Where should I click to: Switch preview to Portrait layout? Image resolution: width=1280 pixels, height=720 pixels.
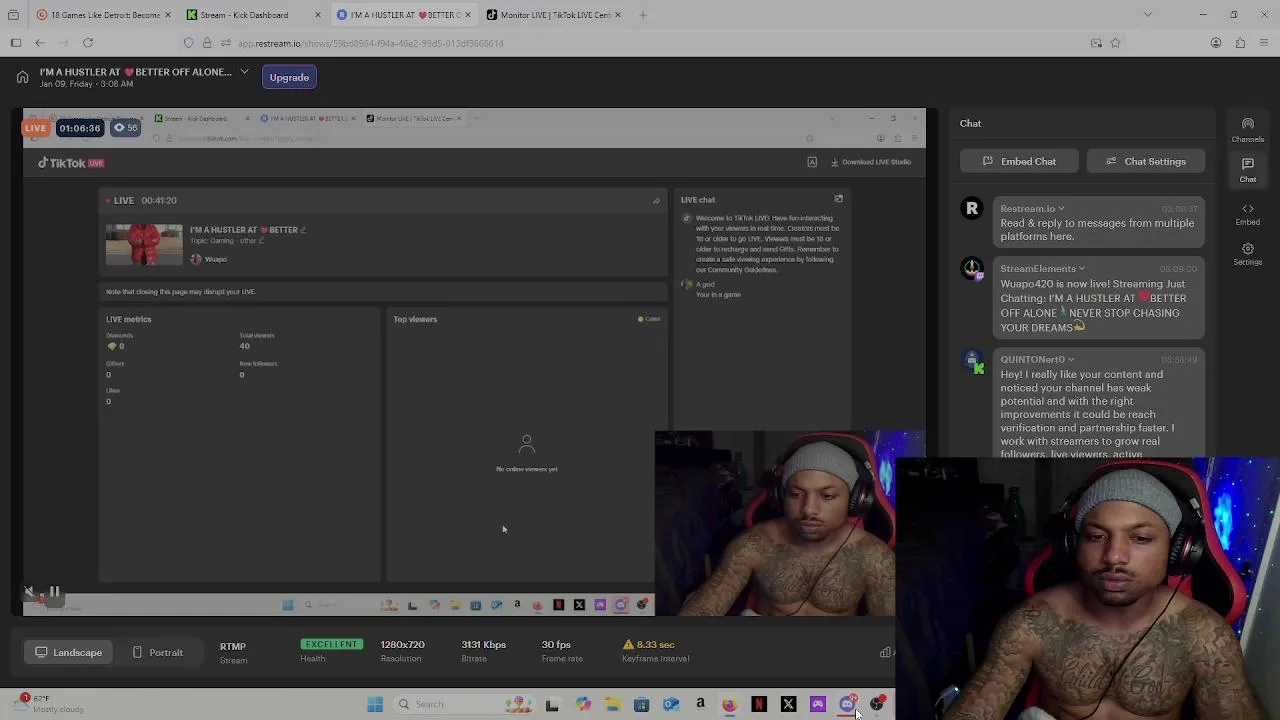pos(157,652)
